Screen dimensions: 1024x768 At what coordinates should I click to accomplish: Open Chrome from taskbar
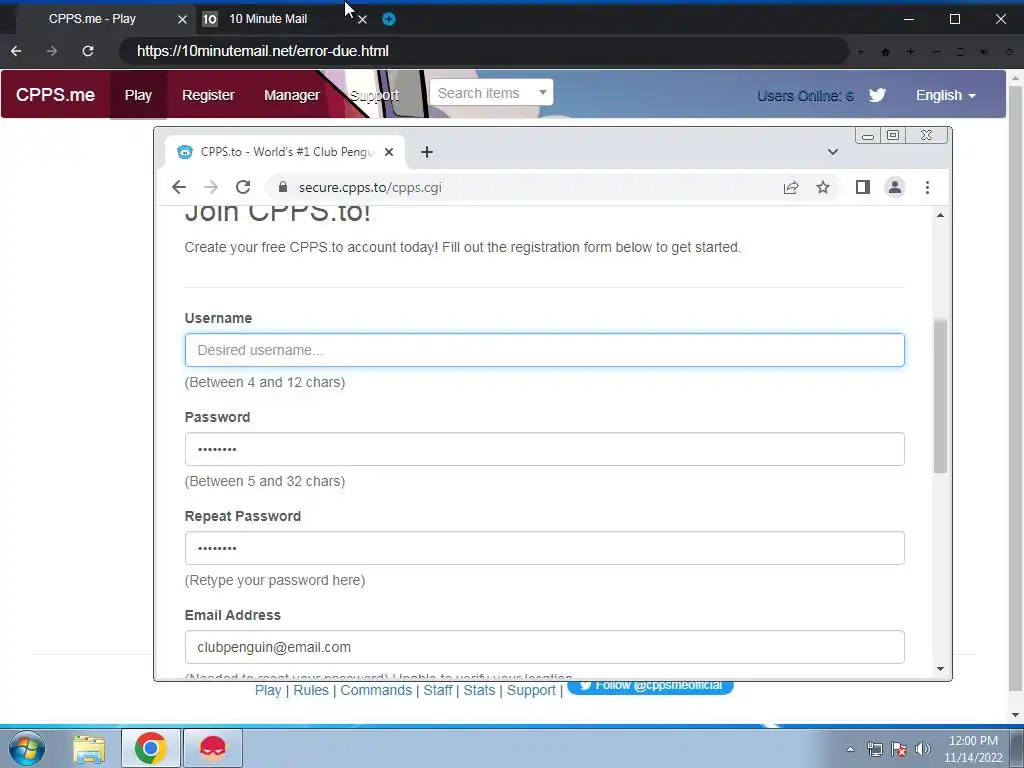151,748
